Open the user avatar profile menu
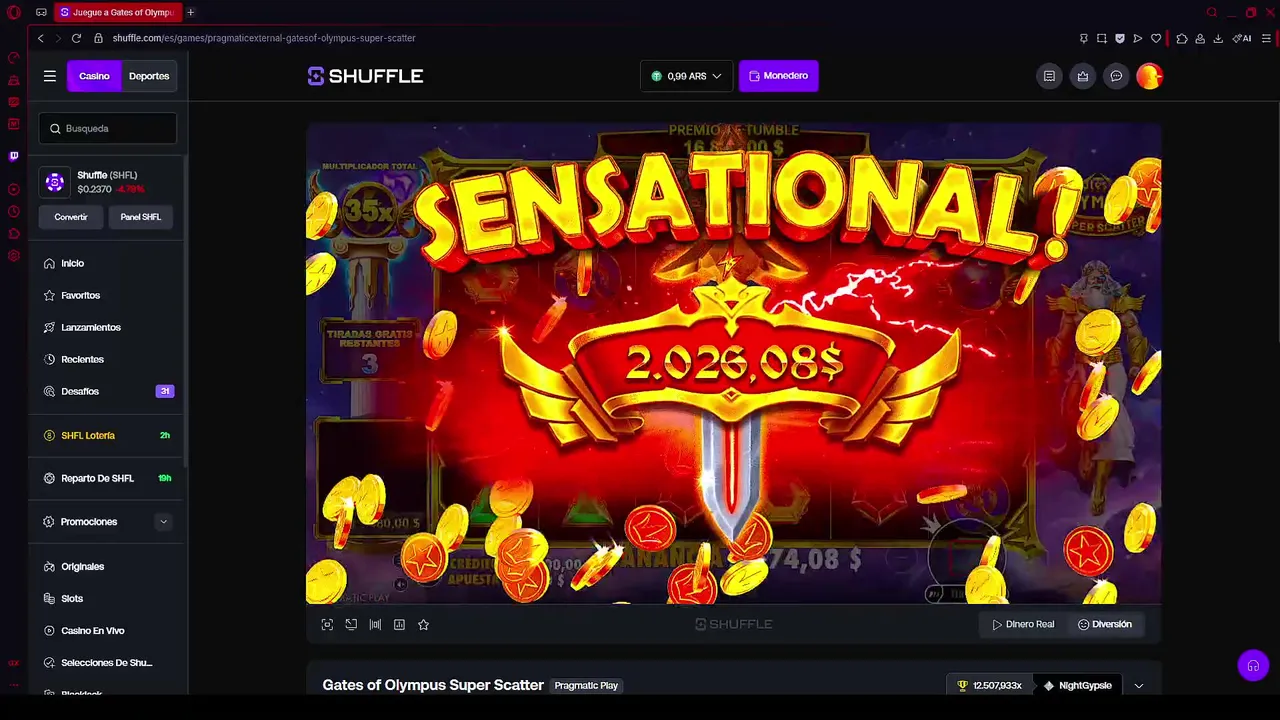This screenshot has width=1280, height=720. click(x=1149, y=76)
